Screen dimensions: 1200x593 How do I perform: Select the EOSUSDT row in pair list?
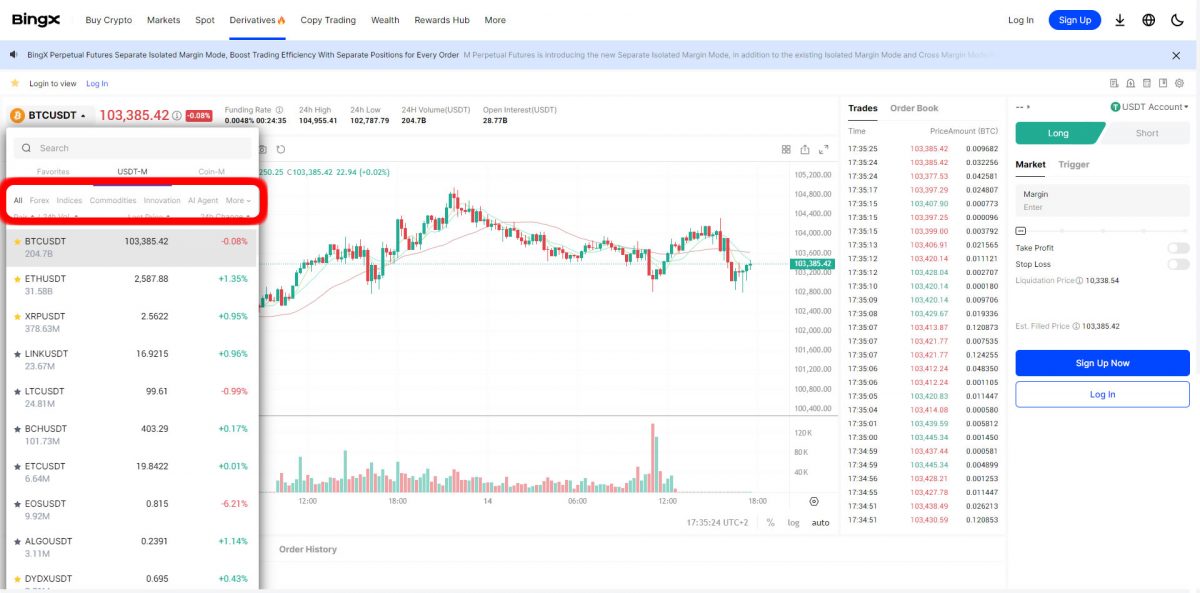pyautogui.click(x=131, y=510)
